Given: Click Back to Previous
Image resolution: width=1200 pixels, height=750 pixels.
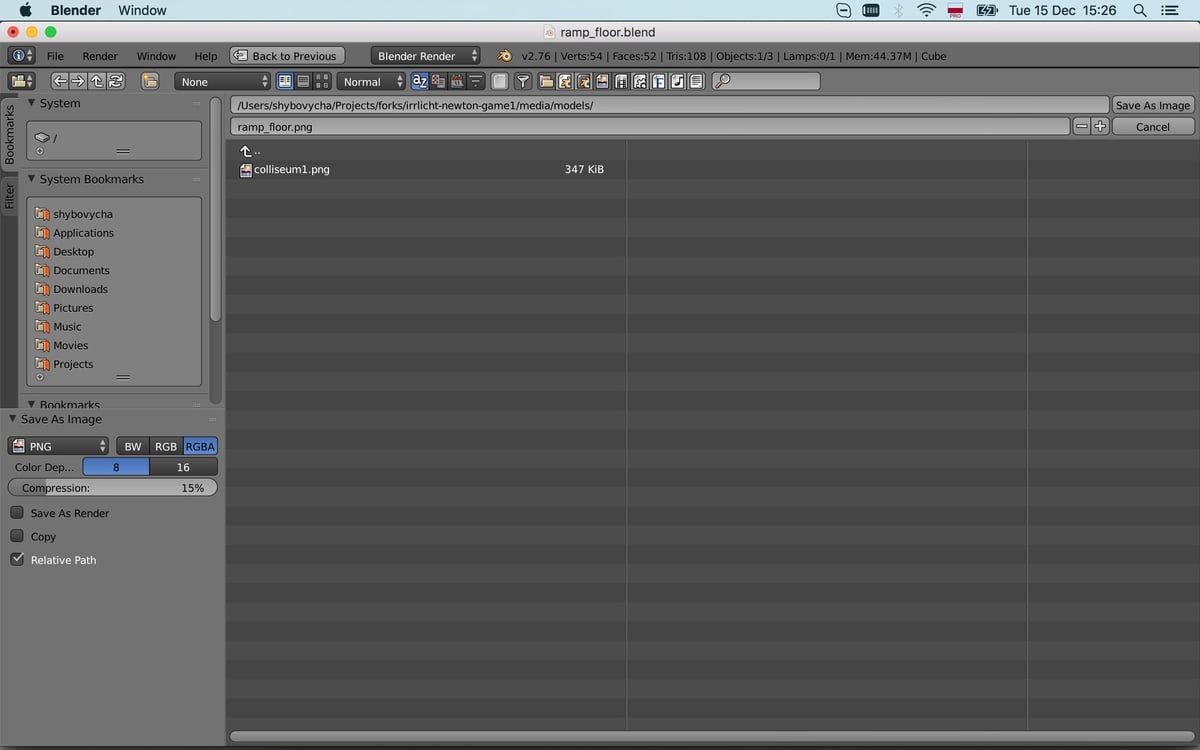Looking at the screenshot, I should 287,55.
